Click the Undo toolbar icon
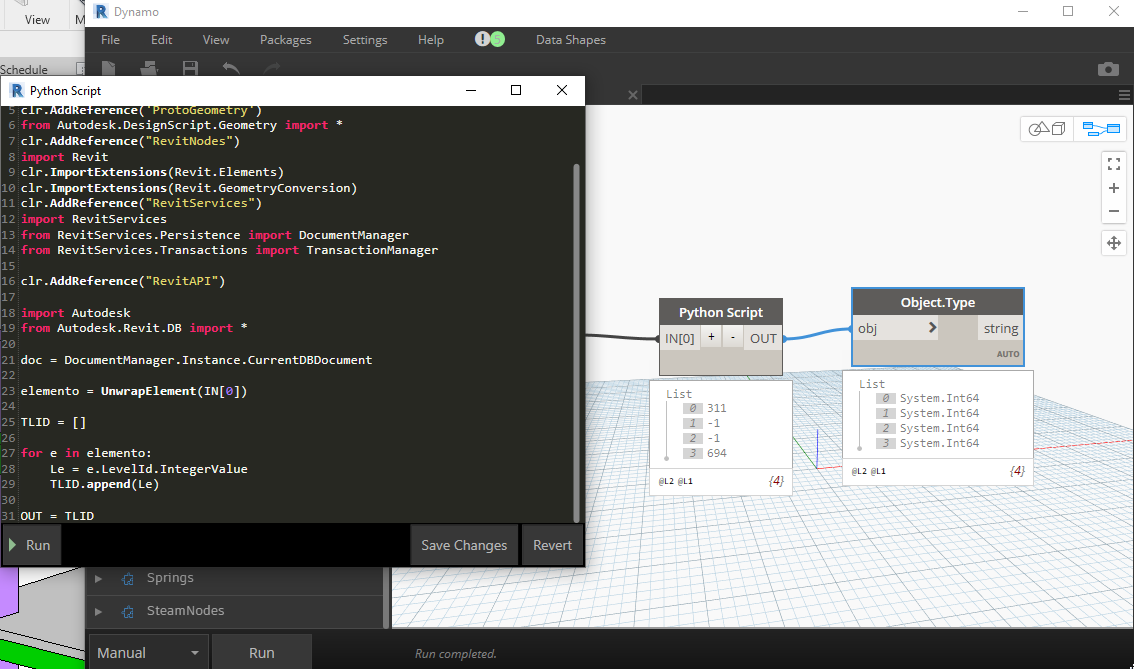The width and height of the screenshot is (1134, 669). tap(231, 68)
